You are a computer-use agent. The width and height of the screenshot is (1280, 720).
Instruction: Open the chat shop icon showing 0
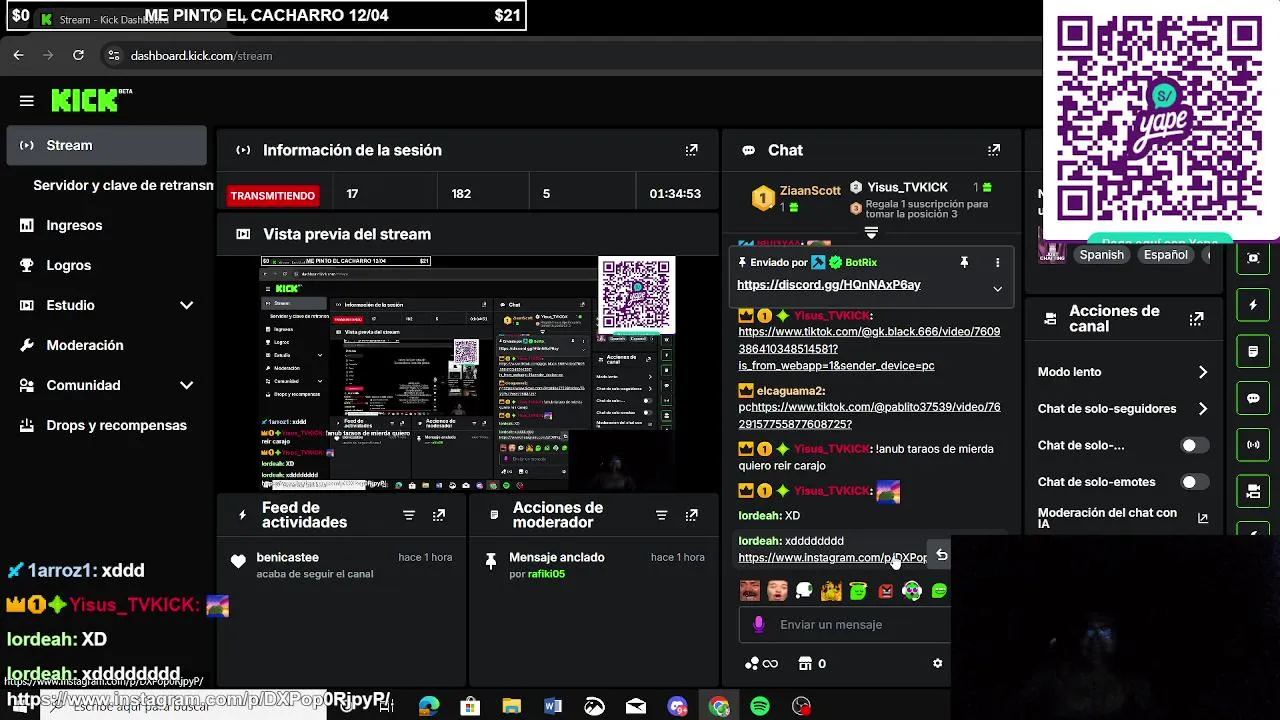pos(812,663)
